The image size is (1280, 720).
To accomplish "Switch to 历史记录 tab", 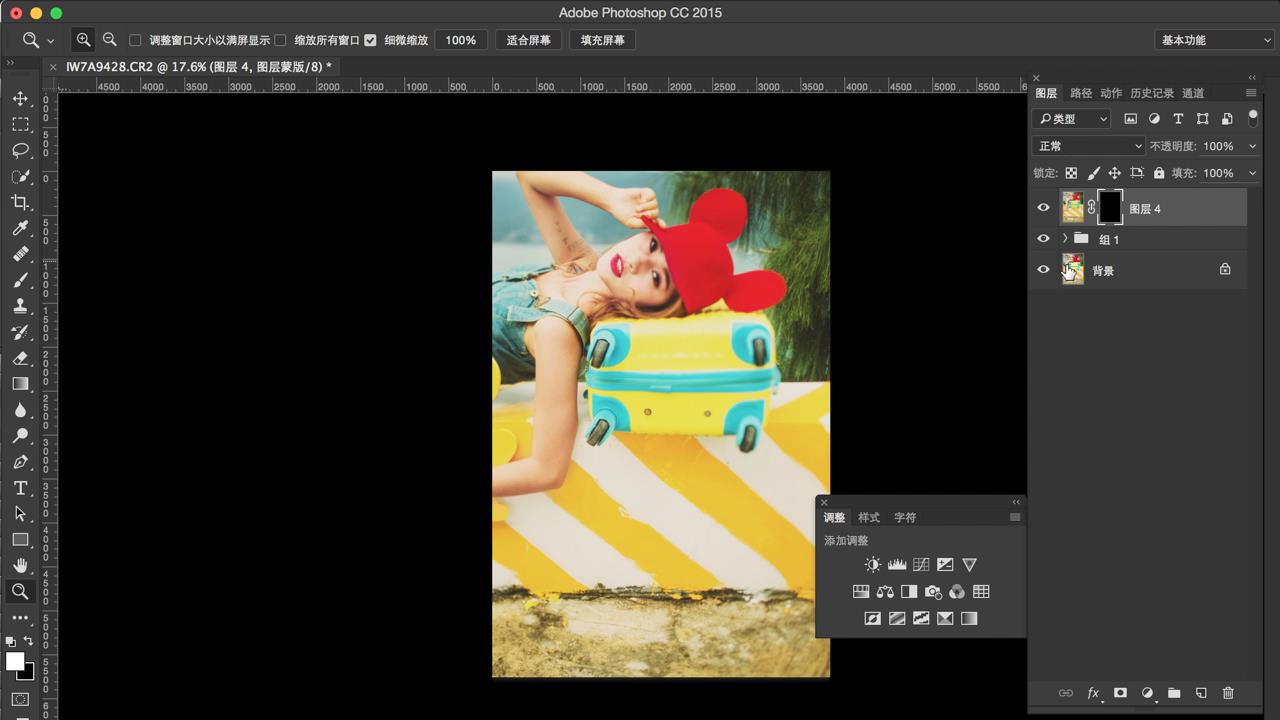I will (1152, 93).
